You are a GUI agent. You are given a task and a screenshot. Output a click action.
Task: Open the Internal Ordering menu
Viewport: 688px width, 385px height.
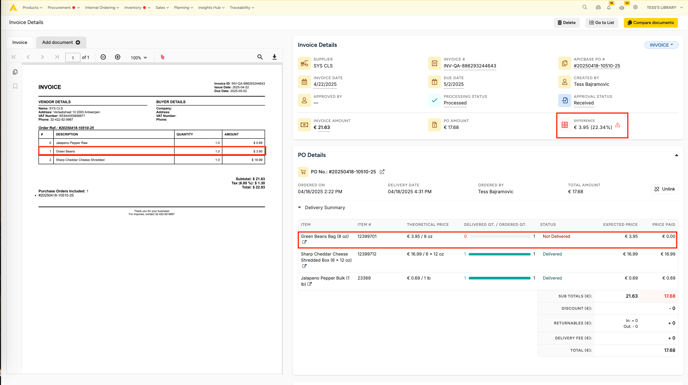pyautogui.click(x=101, y=8)
